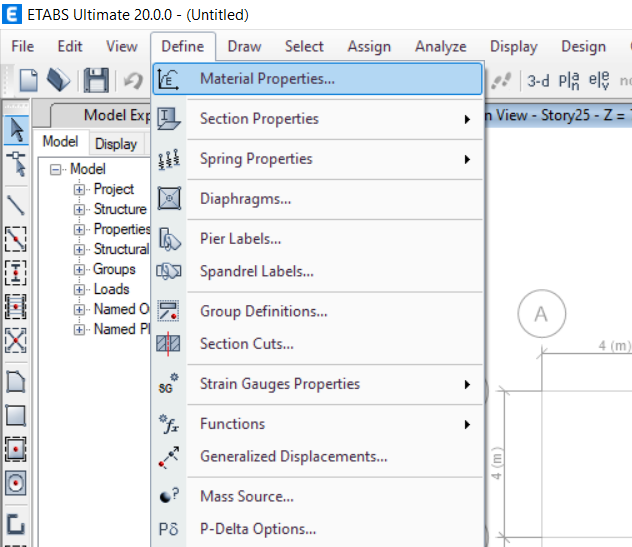
Task: Select the pointer Select Object tool
Action: coord(16,130)
